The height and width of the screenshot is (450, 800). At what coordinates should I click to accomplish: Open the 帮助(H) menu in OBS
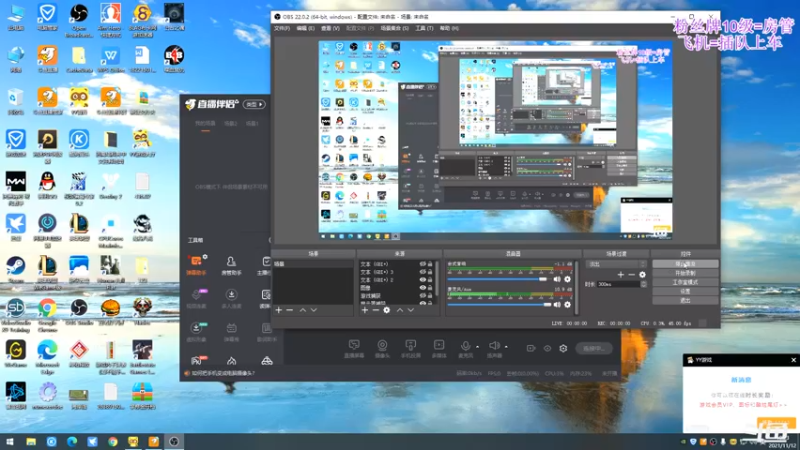click(449, 29)
